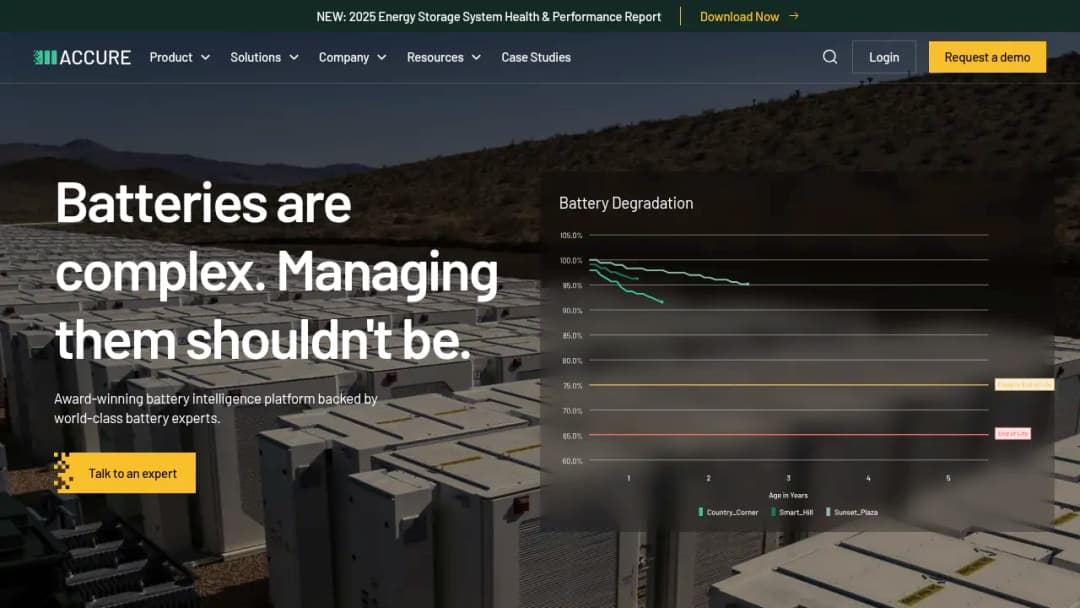Screen dimensions: 1080x608
Task: Click the Login button
Action: (x=884, y=57)
